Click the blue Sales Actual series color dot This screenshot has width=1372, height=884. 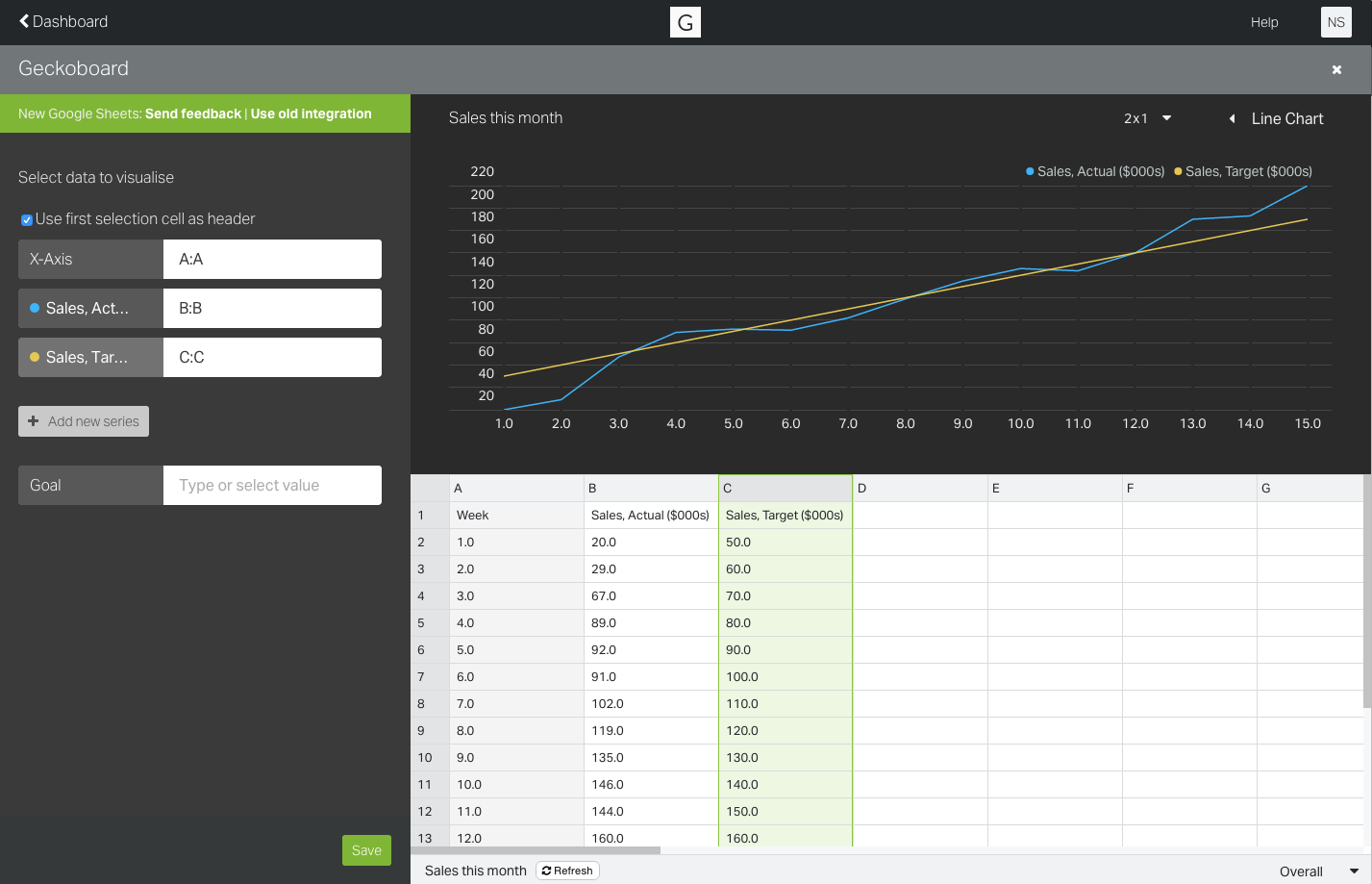[35, 308]
